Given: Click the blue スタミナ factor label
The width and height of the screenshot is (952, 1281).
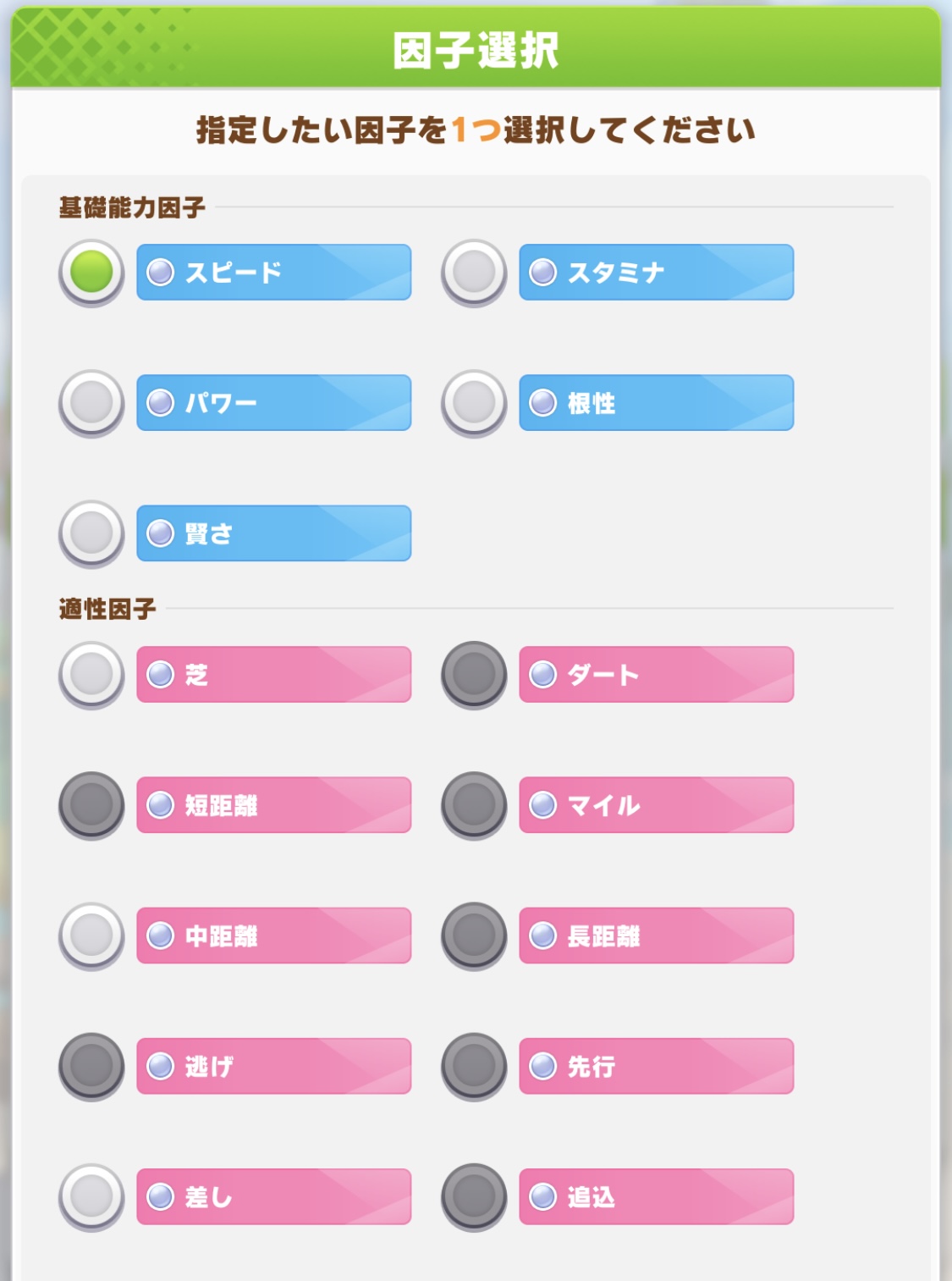Looking at the screenshot, I should [656, 273].
